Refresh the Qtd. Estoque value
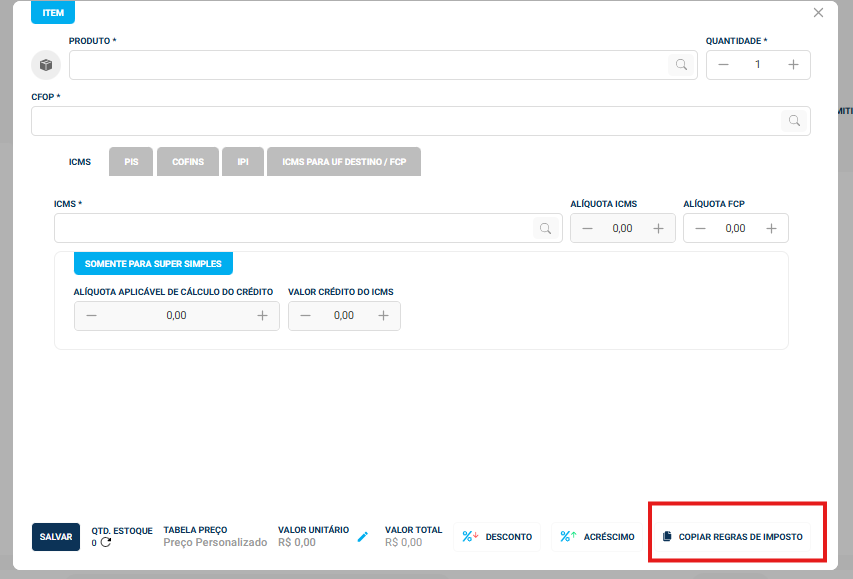The image size is (853, 579). [105, 543]
